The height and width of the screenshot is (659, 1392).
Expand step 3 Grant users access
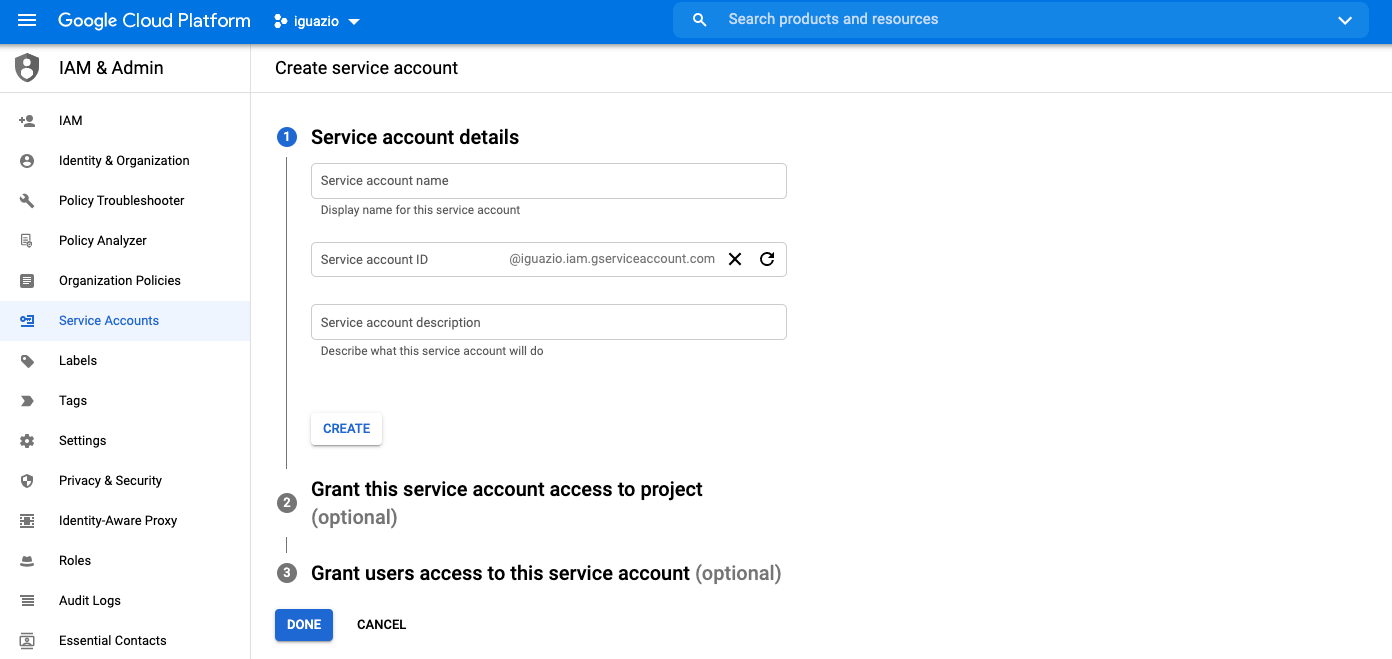coord(546,573)
